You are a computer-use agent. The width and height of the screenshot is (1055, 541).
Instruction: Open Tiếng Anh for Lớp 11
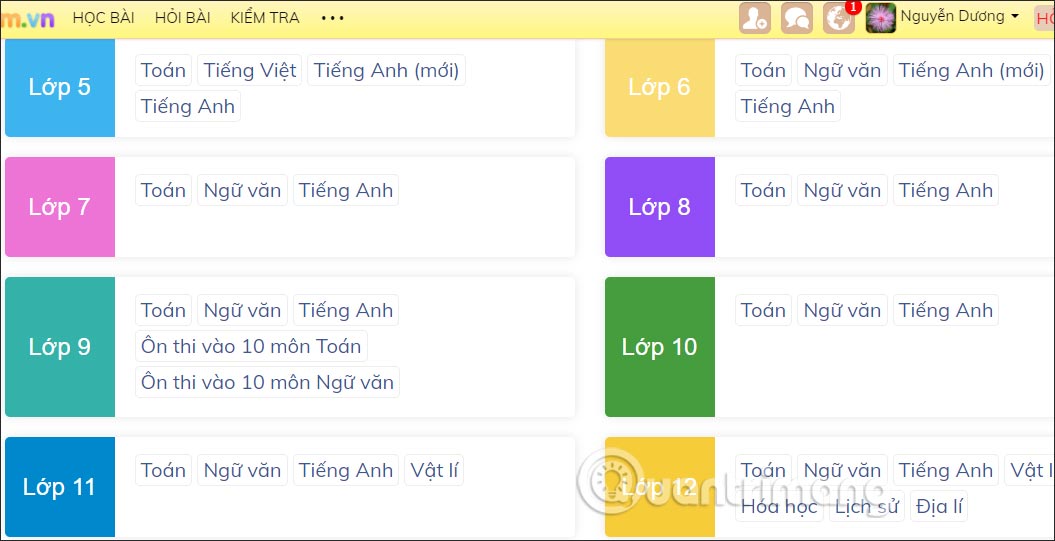tap(346, 470)
